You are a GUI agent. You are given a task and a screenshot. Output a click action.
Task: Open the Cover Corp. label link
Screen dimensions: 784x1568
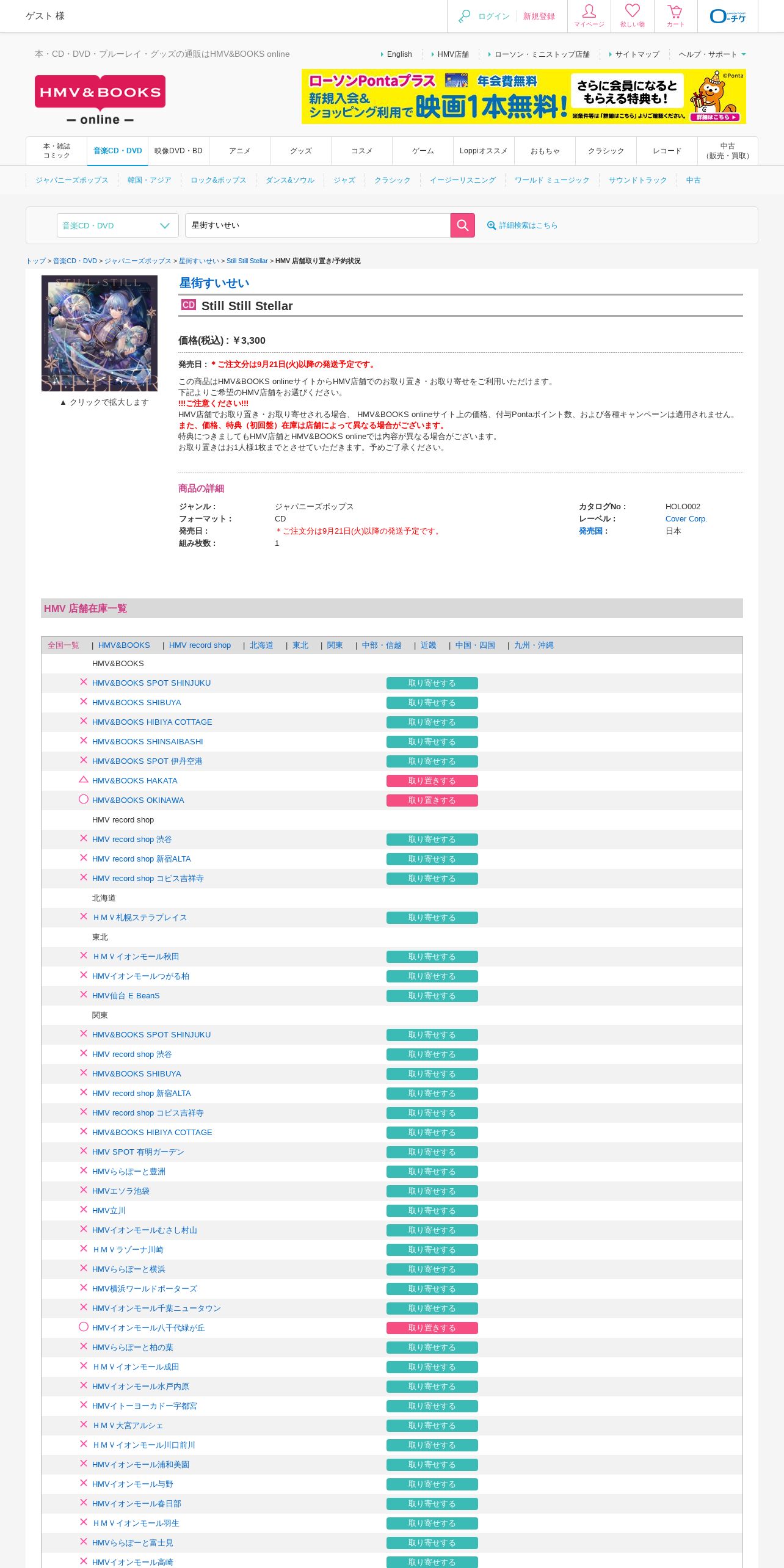pos(686,519)
